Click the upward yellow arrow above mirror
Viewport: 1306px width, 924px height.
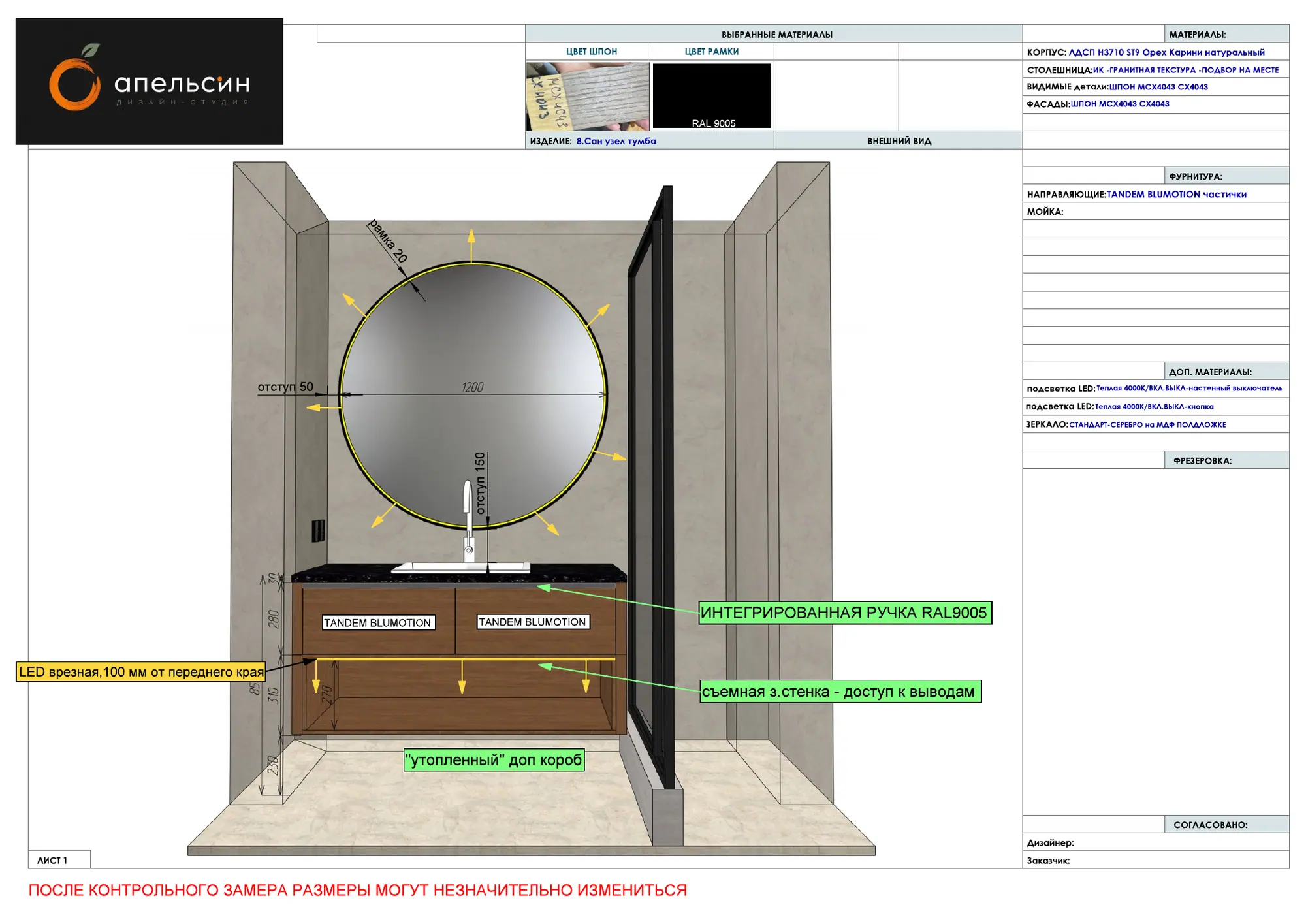click(x=471, y=245)
